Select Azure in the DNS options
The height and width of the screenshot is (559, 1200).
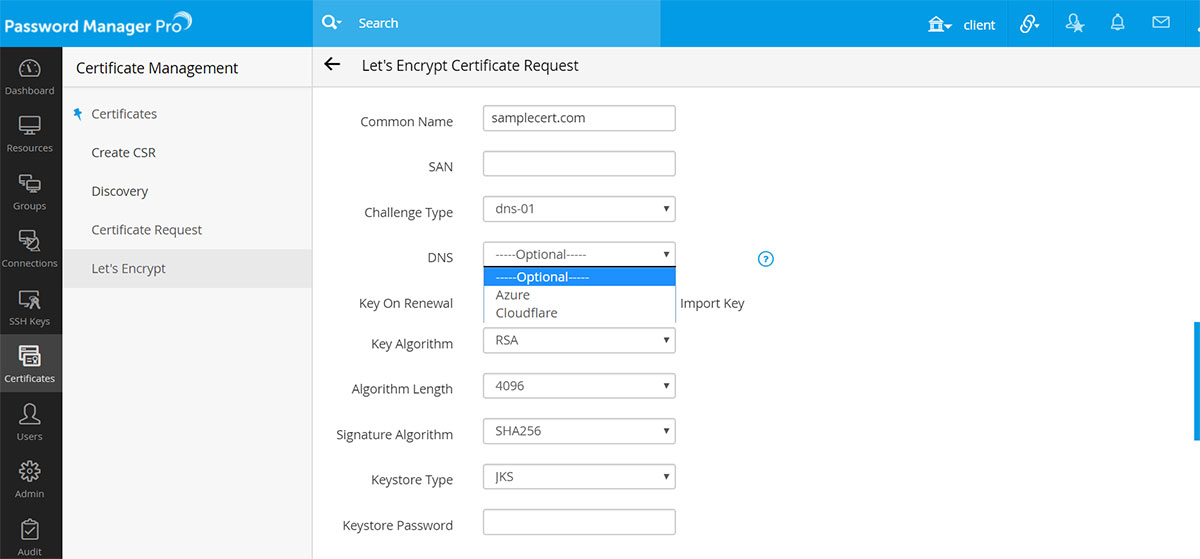(513, 295)
